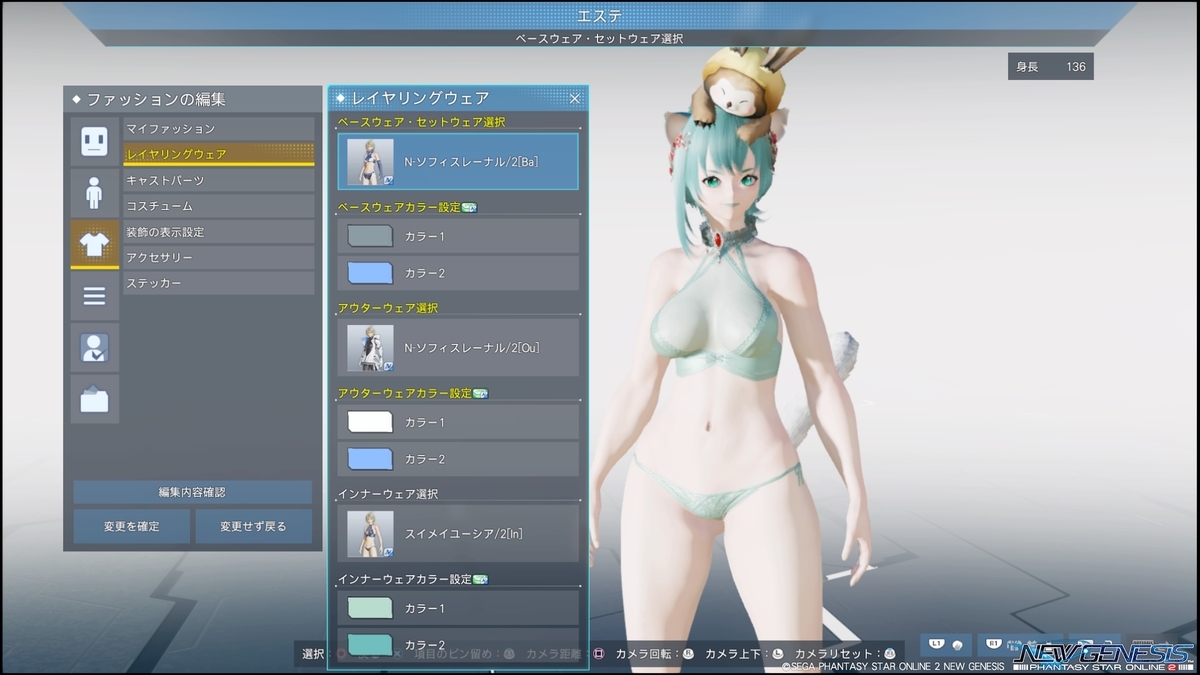The height and width of the screenshot is (675, 1200).
Task: Click the L1 shortcut button at bottom
Action: click(x=946, y=645)
